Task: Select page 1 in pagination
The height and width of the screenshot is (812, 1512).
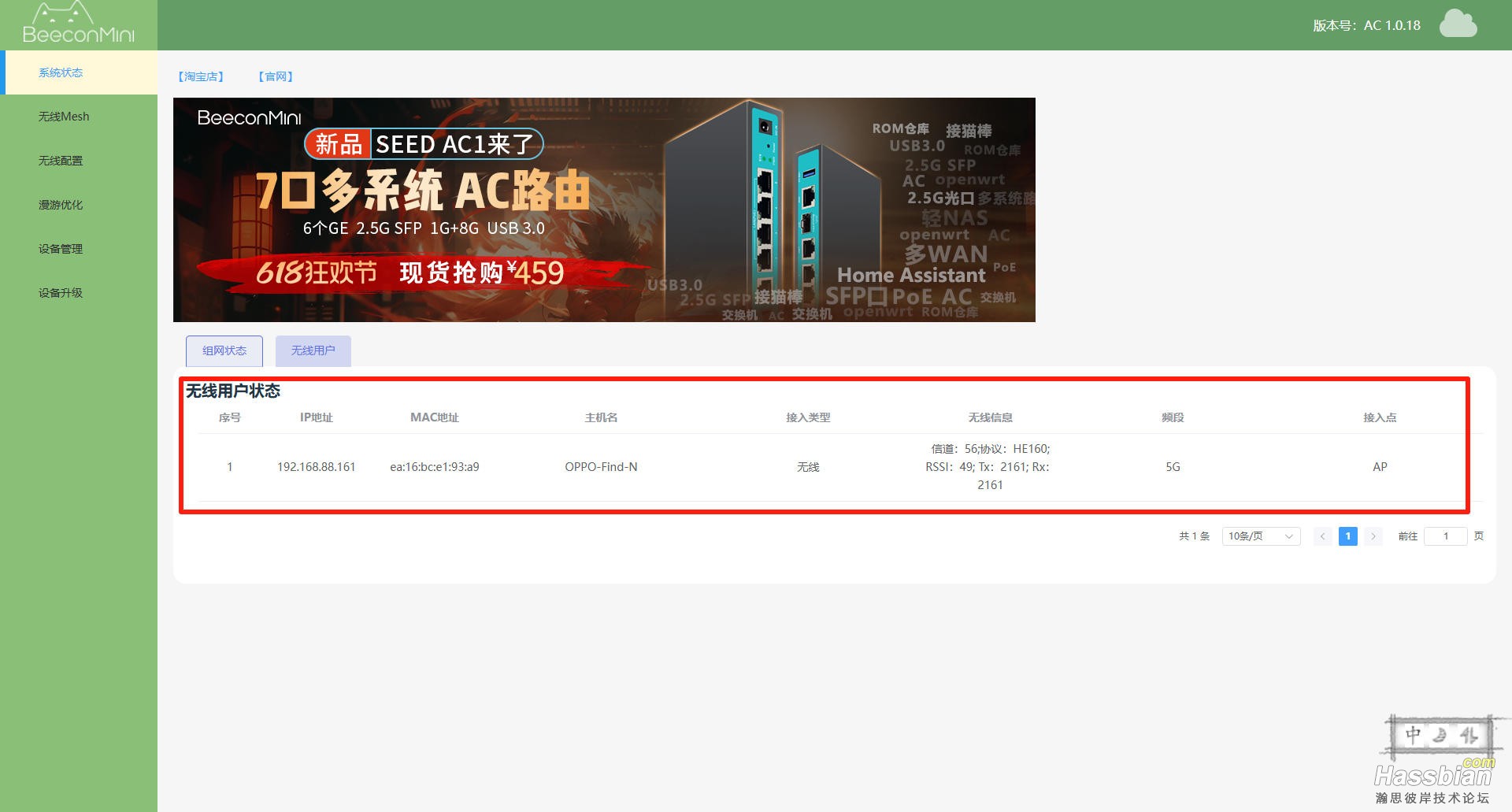Action: pos(1348,536)
